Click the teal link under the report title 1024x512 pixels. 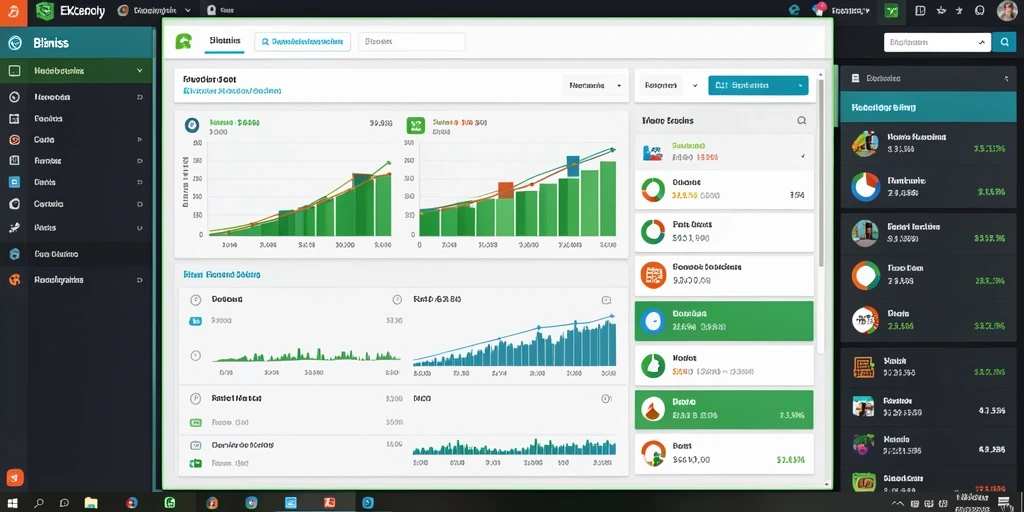coord(232,92)
